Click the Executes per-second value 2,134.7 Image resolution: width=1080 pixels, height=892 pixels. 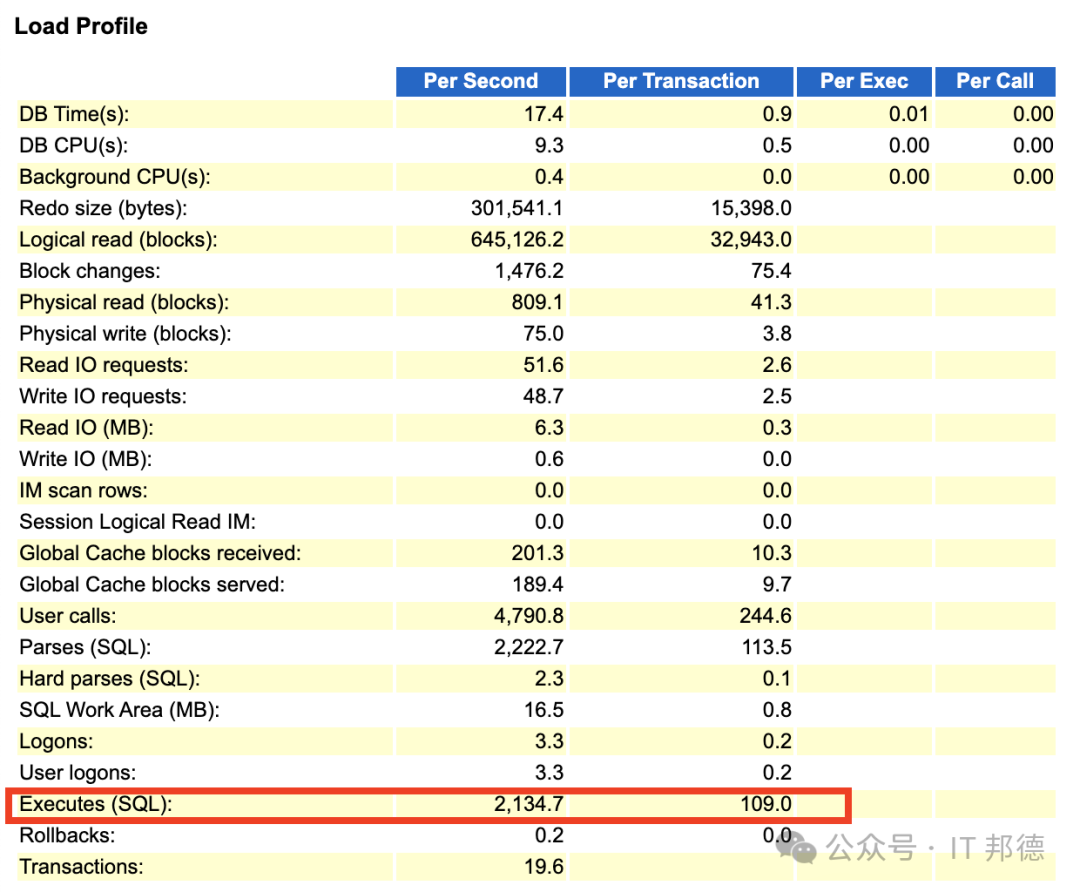coord(529,804)
